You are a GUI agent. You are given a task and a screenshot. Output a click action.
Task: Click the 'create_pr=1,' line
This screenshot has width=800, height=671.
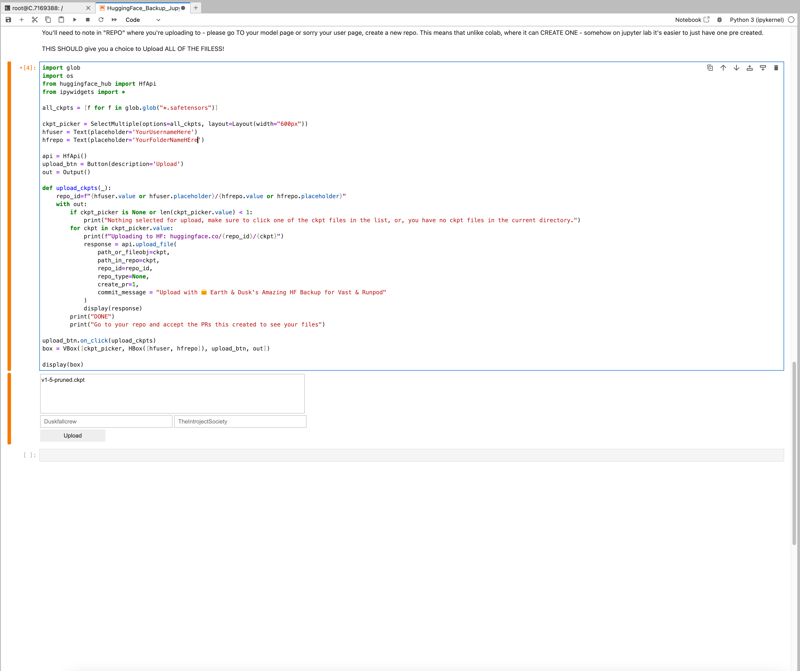pos(118,284)
